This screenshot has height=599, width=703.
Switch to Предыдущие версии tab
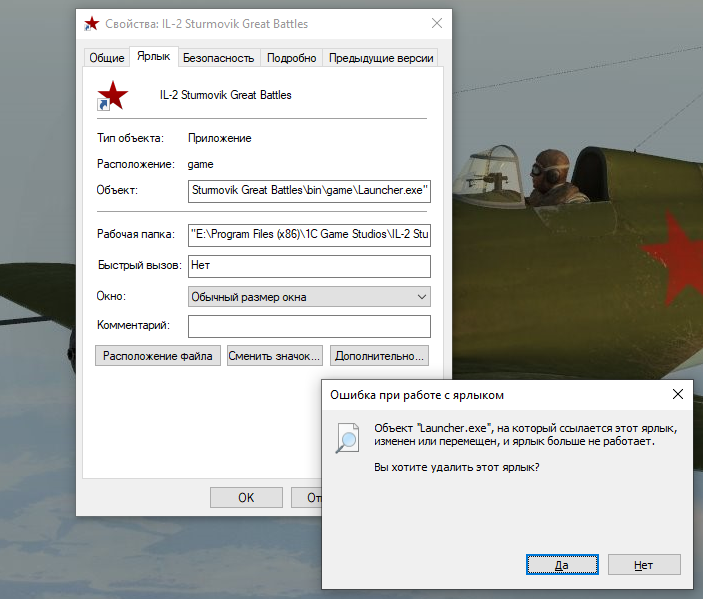381,58
